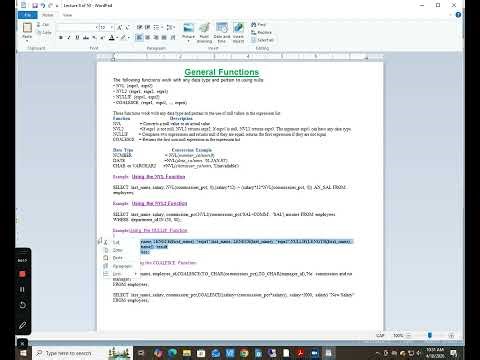This screenshot has width=480, height=360.
Task: Apply the text highlight color marker
Action: click(x=123, y=38)
